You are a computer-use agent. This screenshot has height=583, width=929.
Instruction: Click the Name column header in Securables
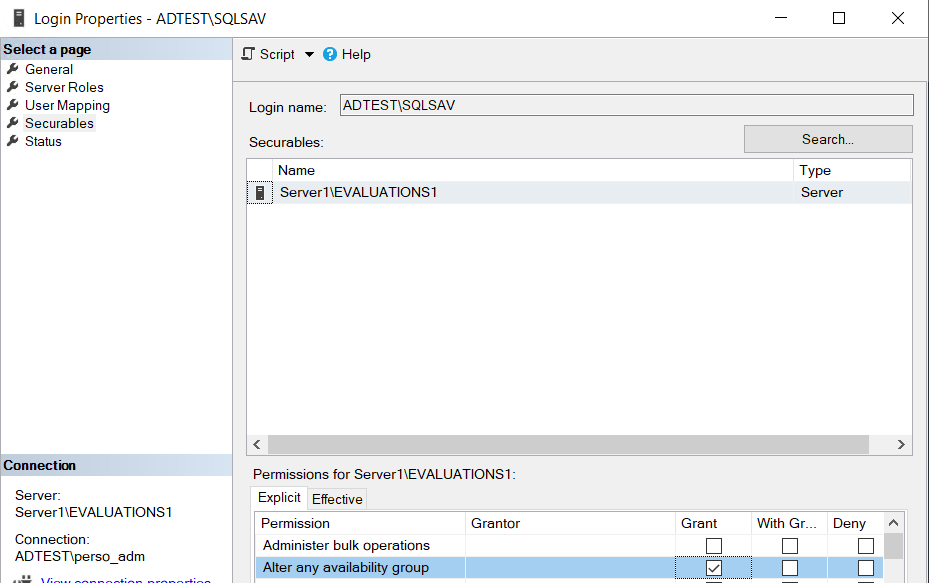pos(532,171)
